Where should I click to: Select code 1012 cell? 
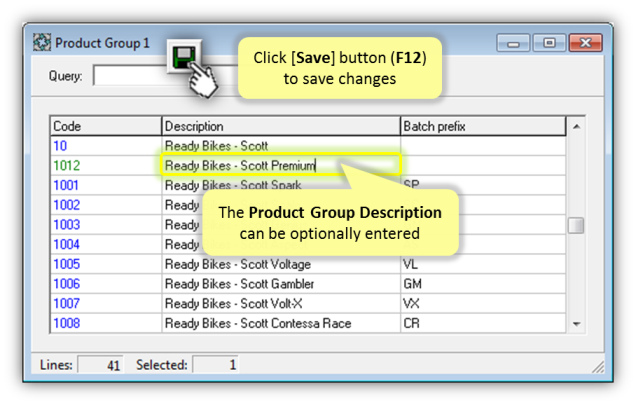[106, 166]
